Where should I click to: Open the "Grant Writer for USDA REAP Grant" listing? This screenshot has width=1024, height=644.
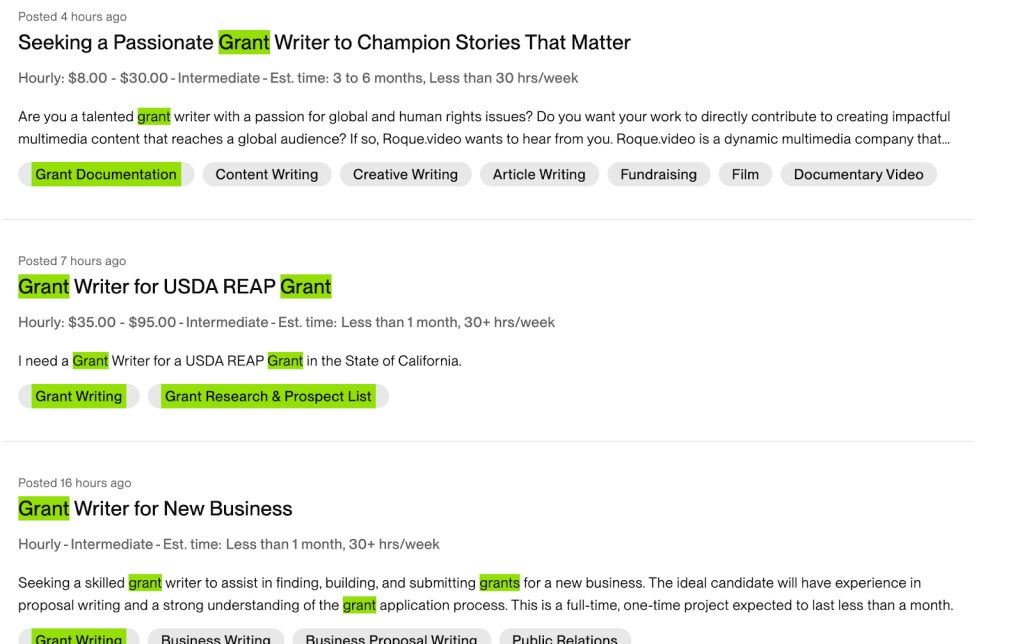click(175, 287)
